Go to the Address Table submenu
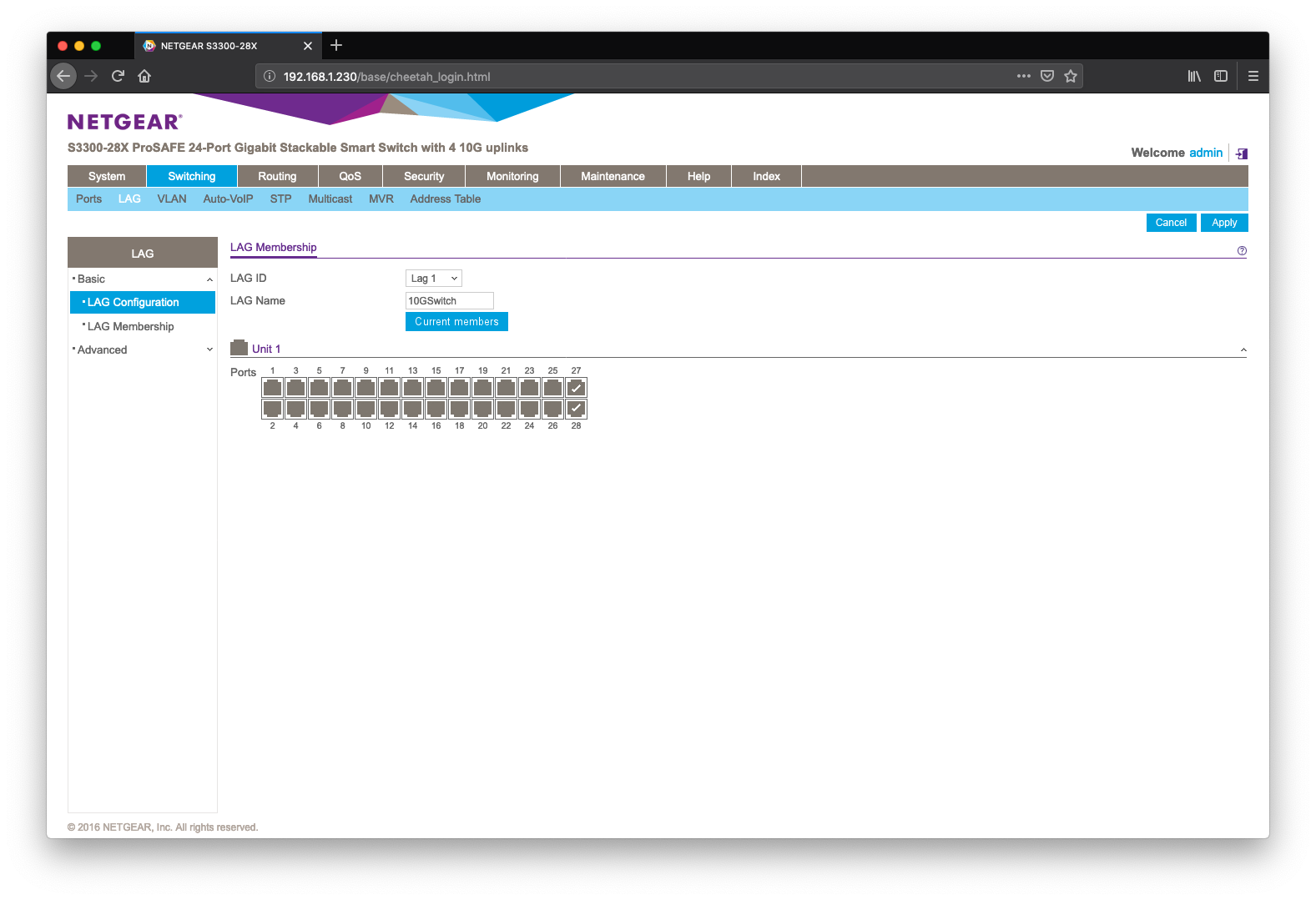 (x=445, y=199)
